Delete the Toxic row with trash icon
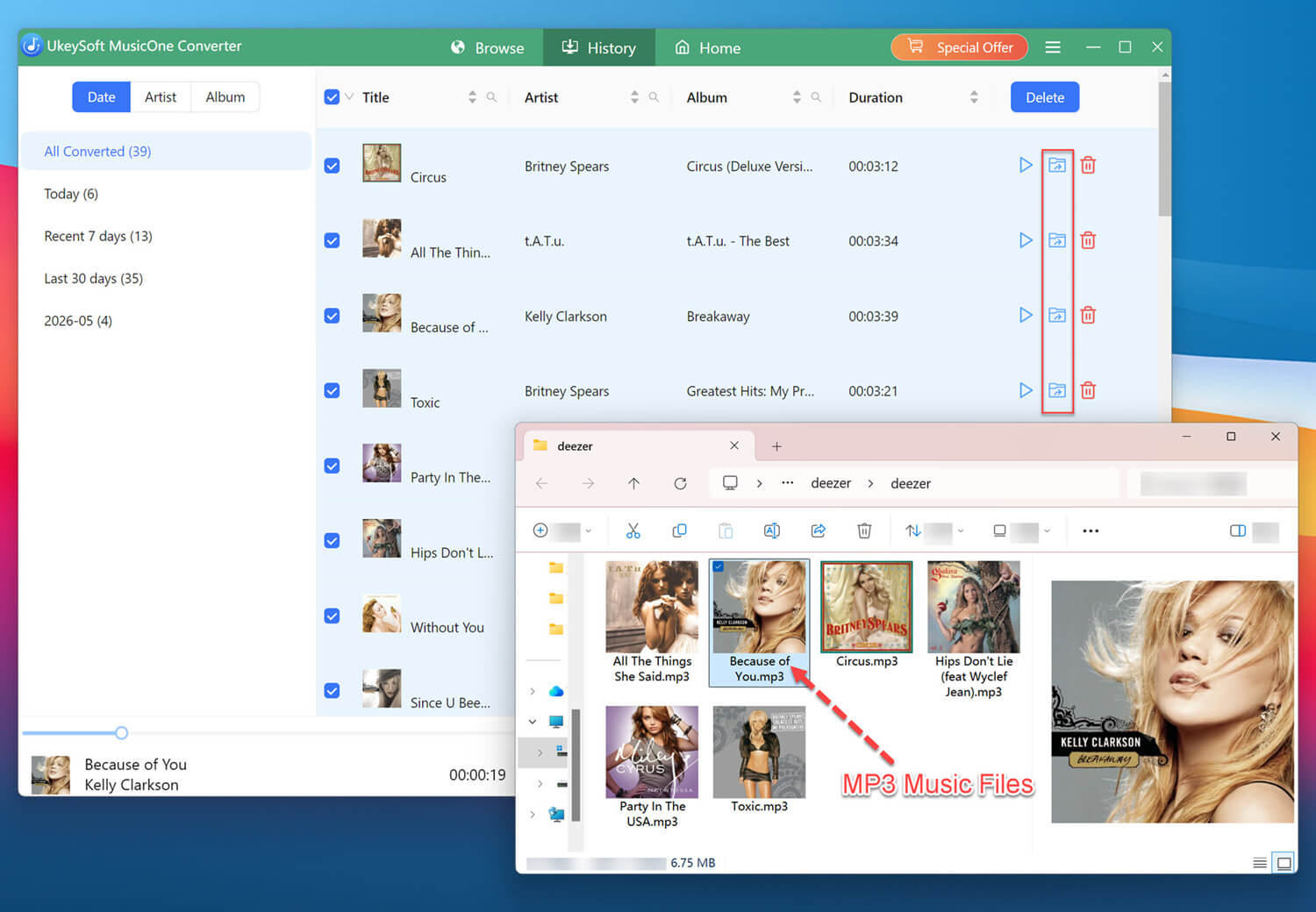Image resolution: width=1316 pixels, height=912 pixels. [1088, 390]
